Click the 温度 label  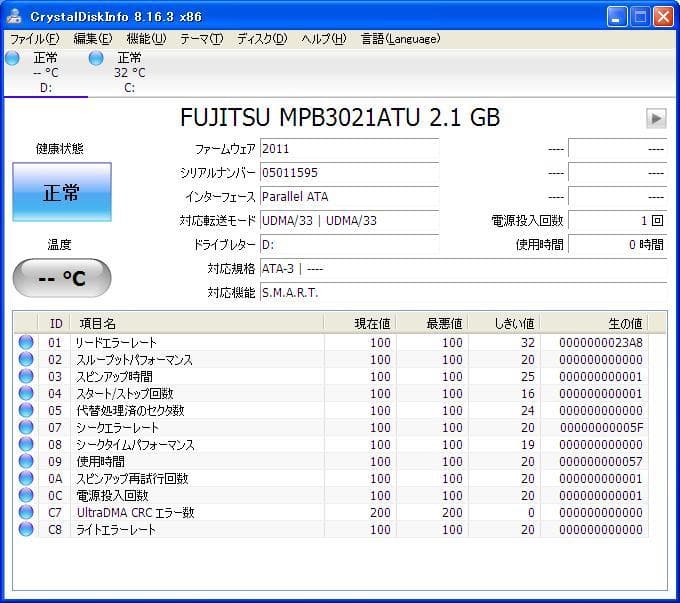click(x=59, y=244)
